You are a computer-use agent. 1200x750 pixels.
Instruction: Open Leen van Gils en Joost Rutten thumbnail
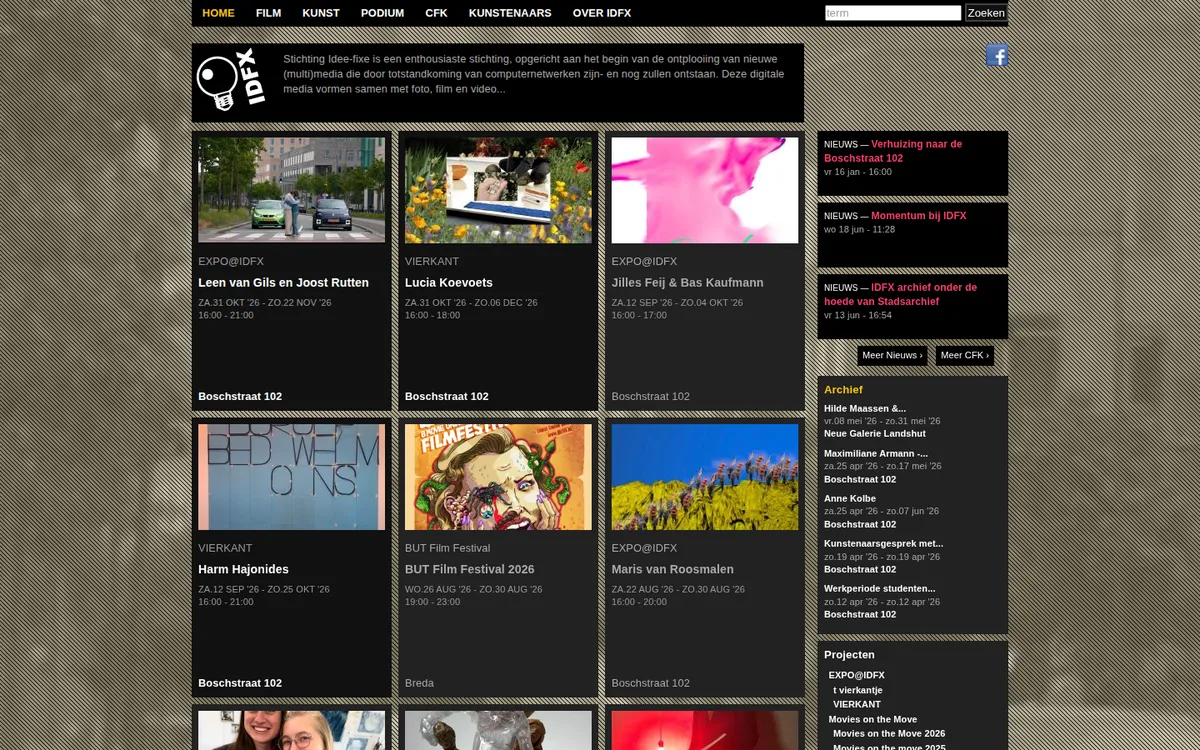coord(291,190)
